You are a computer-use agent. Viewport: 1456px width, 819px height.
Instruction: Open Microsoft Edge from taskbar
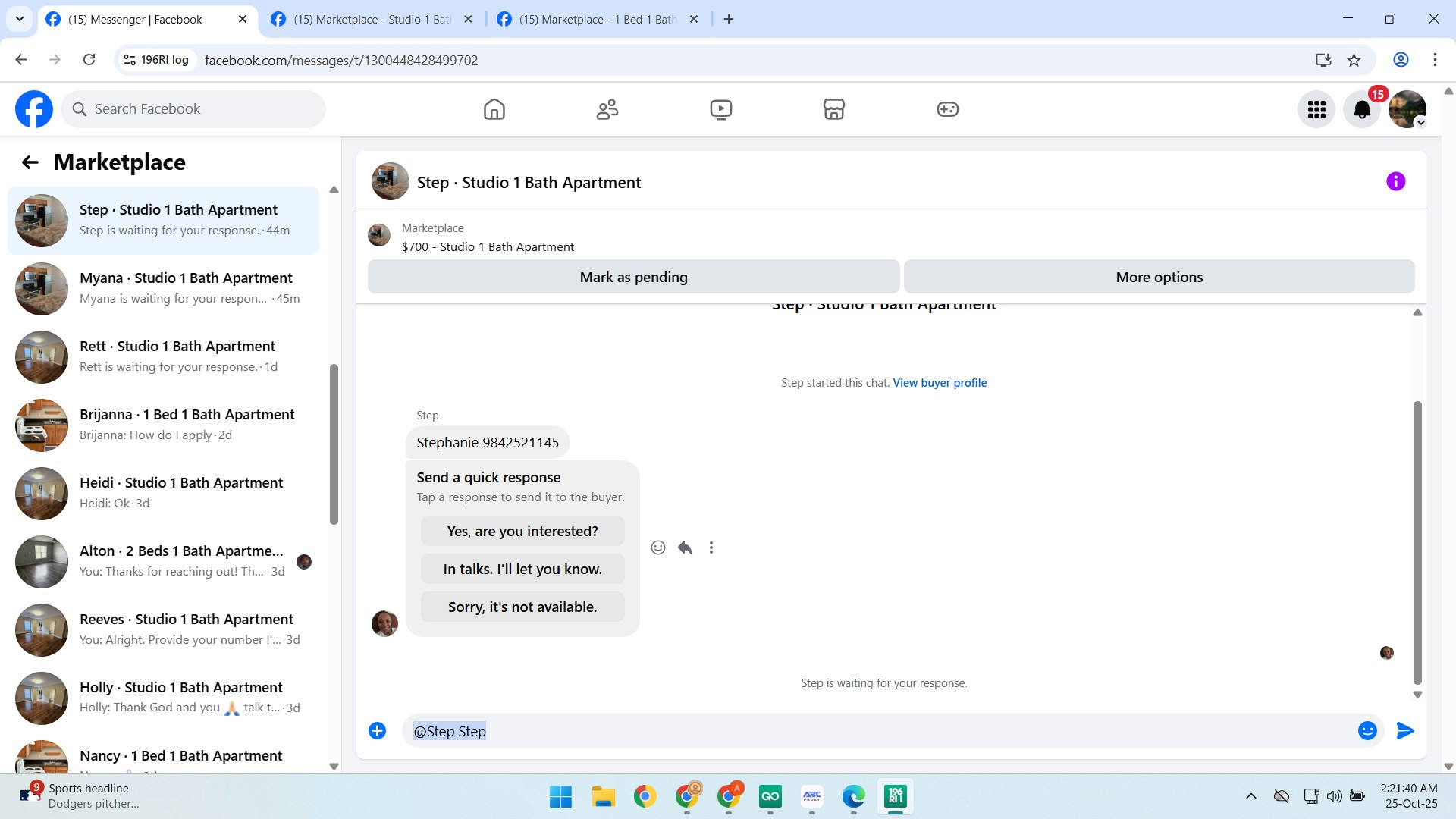(854, 797)
